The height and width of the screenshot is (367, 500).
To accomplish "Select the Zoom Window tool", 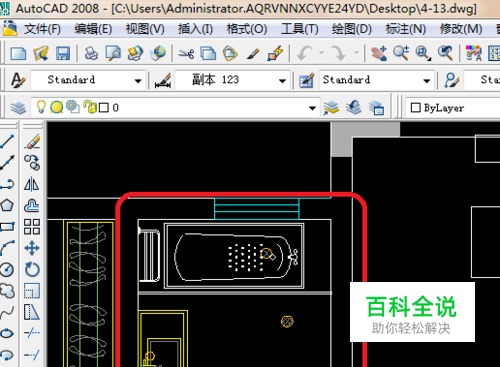I will (x=423, y=53).
